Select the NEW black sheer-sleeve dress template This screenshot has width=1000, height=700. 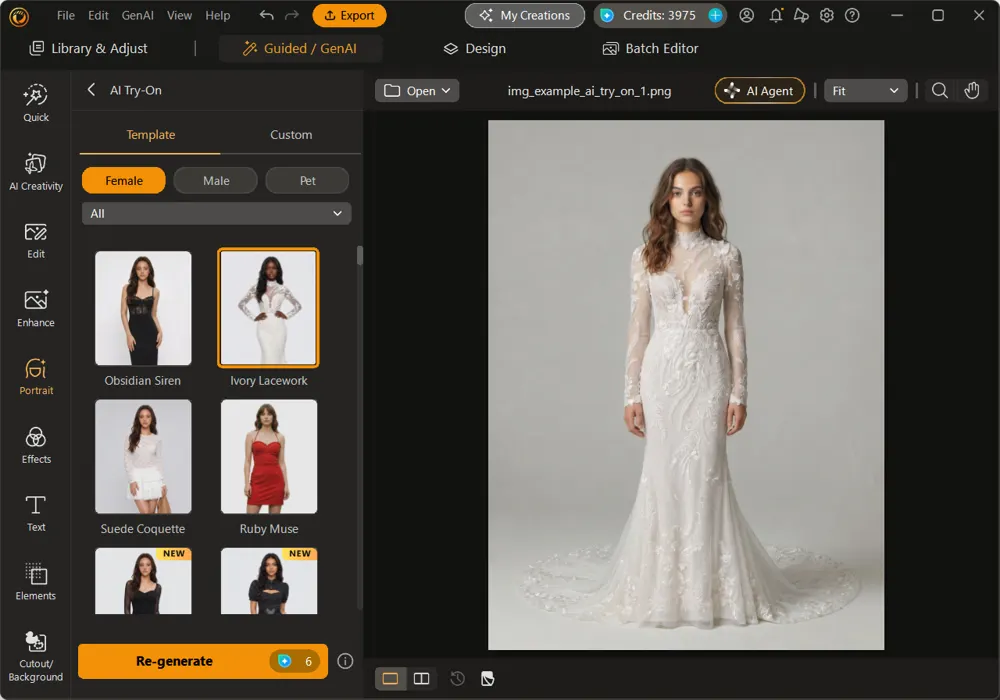143,581
